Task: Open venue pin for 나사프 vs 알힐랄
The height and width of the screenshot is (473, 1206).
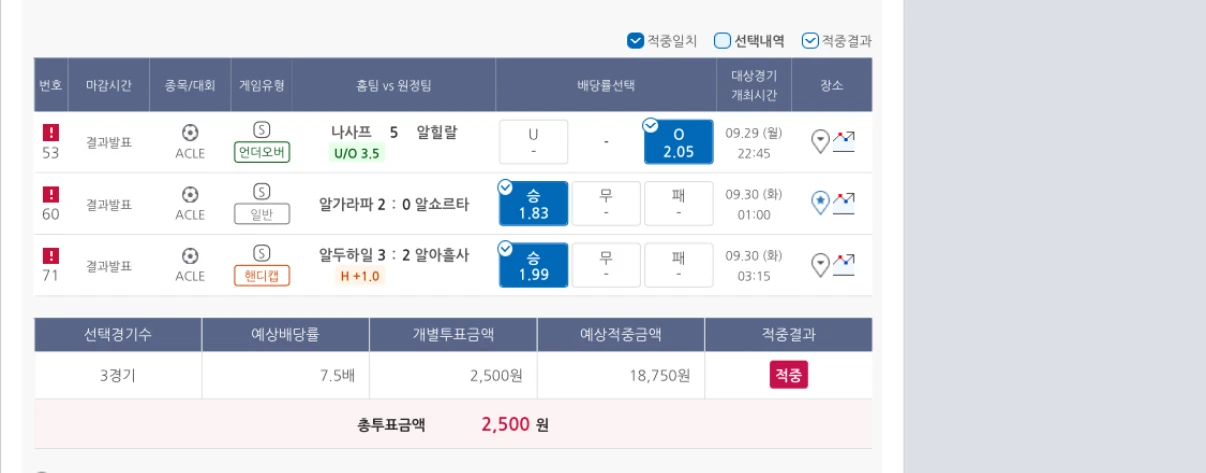Action: pos(820,141)
